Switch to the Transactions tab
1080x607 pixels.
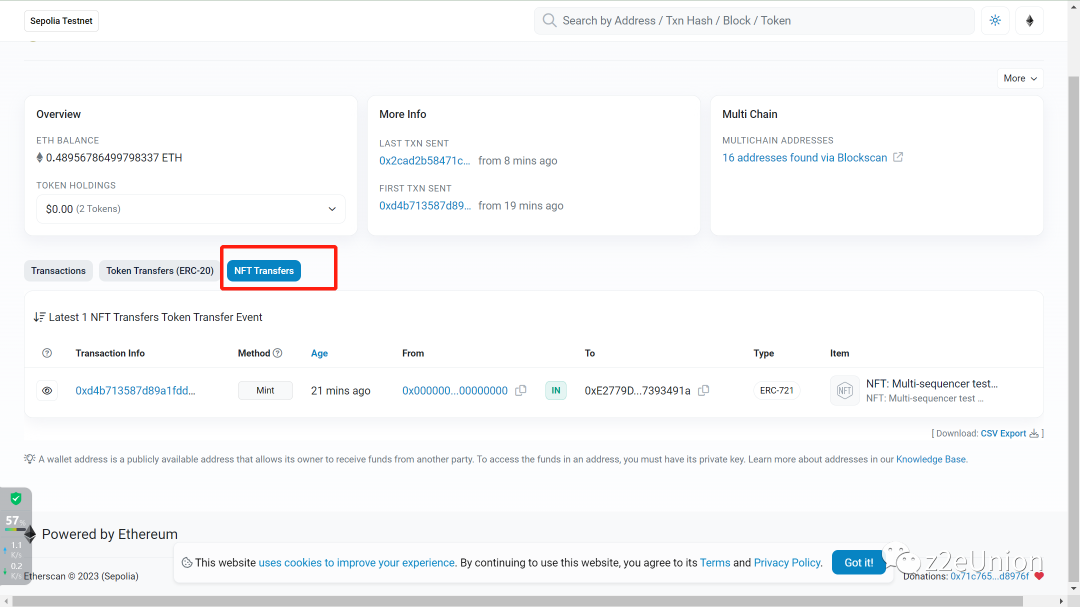58,271
